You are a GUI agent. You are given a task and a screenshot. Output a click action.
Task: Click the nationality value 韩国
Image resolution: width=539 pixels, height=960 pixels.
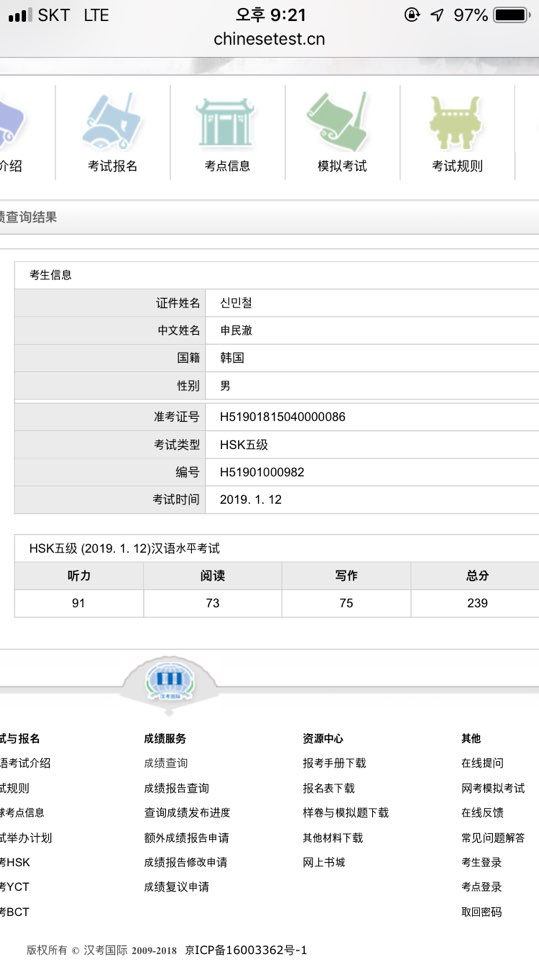[x=232, y=358]
